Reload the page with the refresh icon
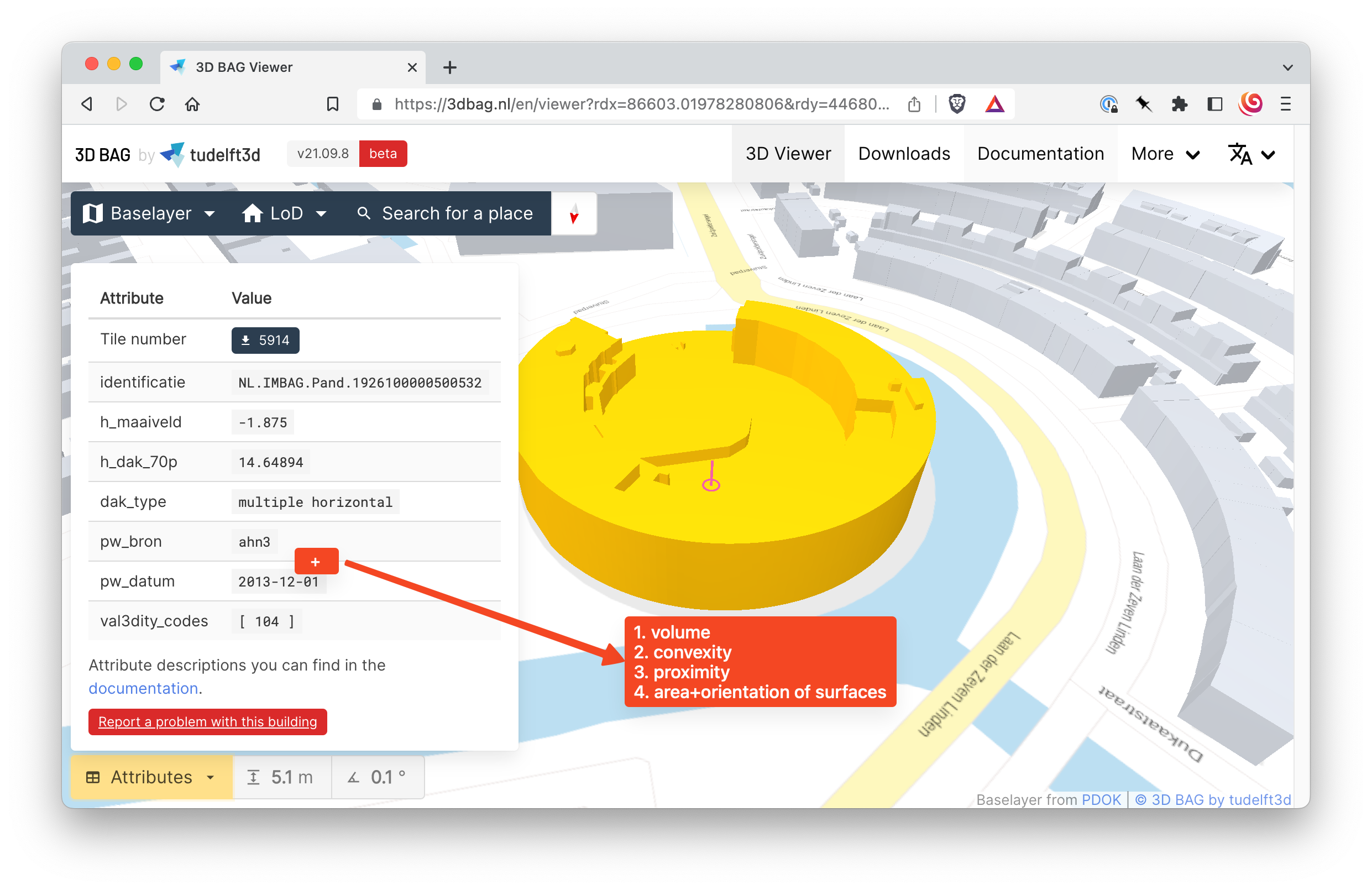Screen dimensions: 1372x890 point(157,104)
